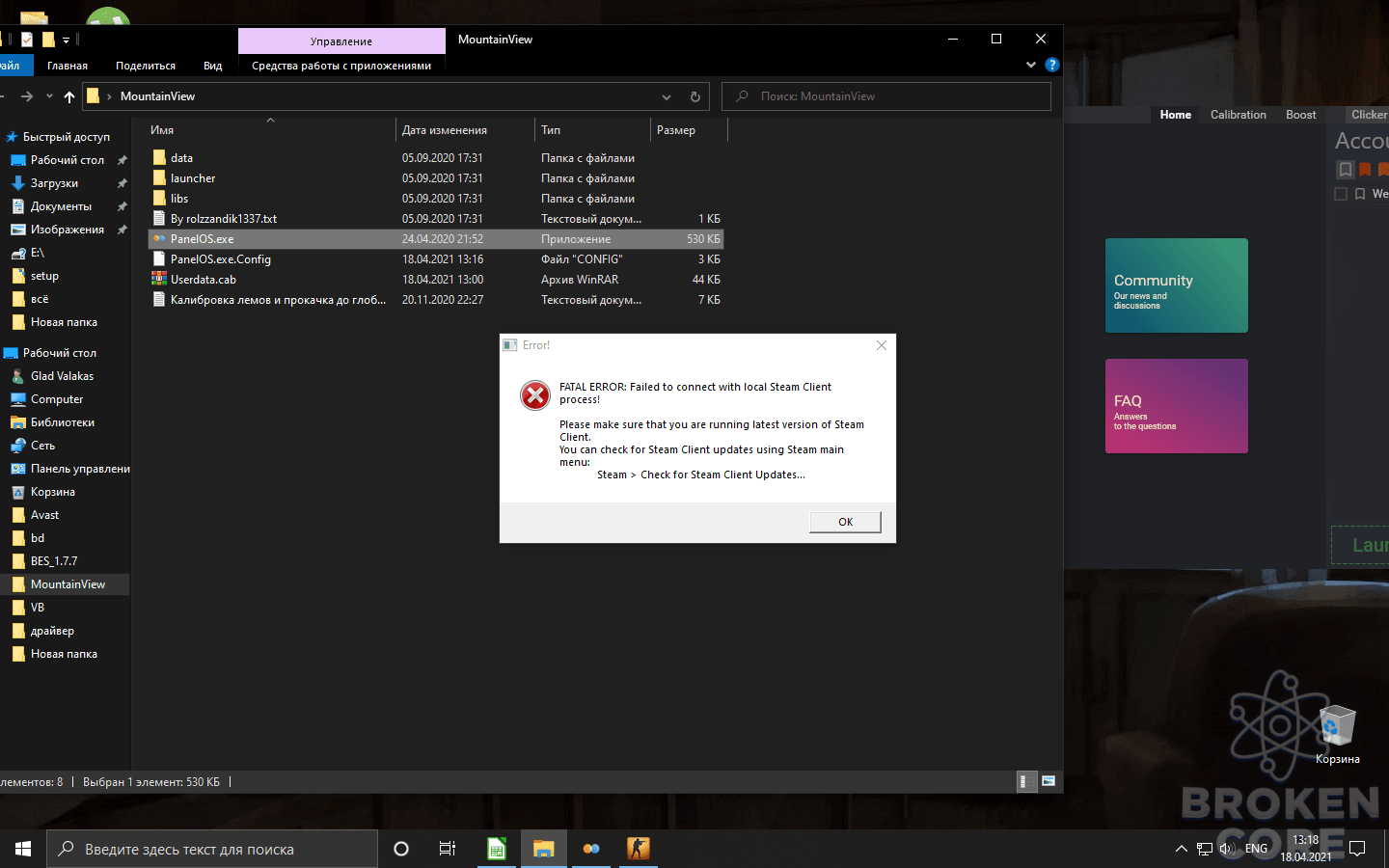Click the Explorer help question mark icon

(1052, 65)
